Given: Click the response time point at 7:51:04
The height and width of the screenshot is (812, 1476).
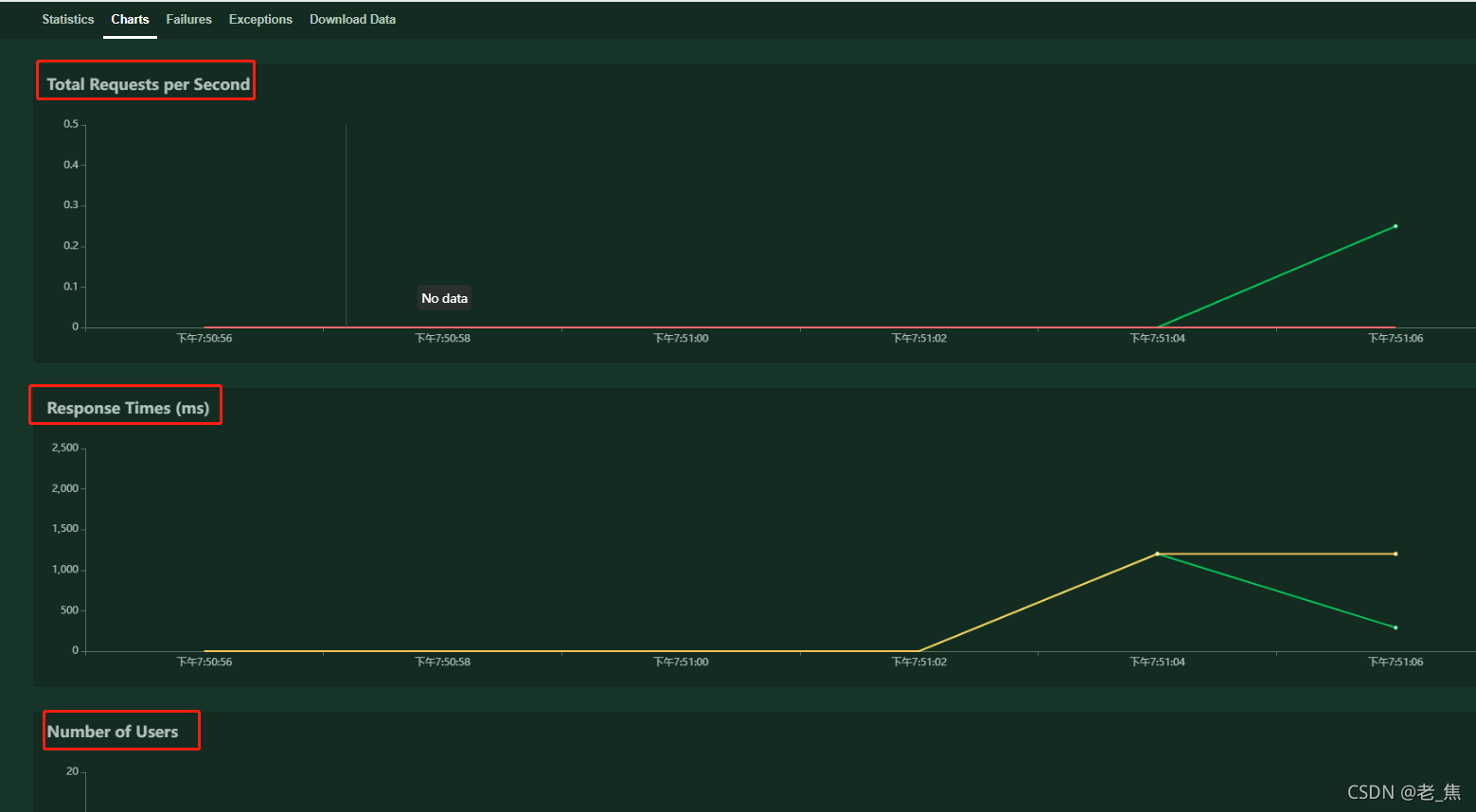Looking at the screenshot, I should click(1157, 554).
